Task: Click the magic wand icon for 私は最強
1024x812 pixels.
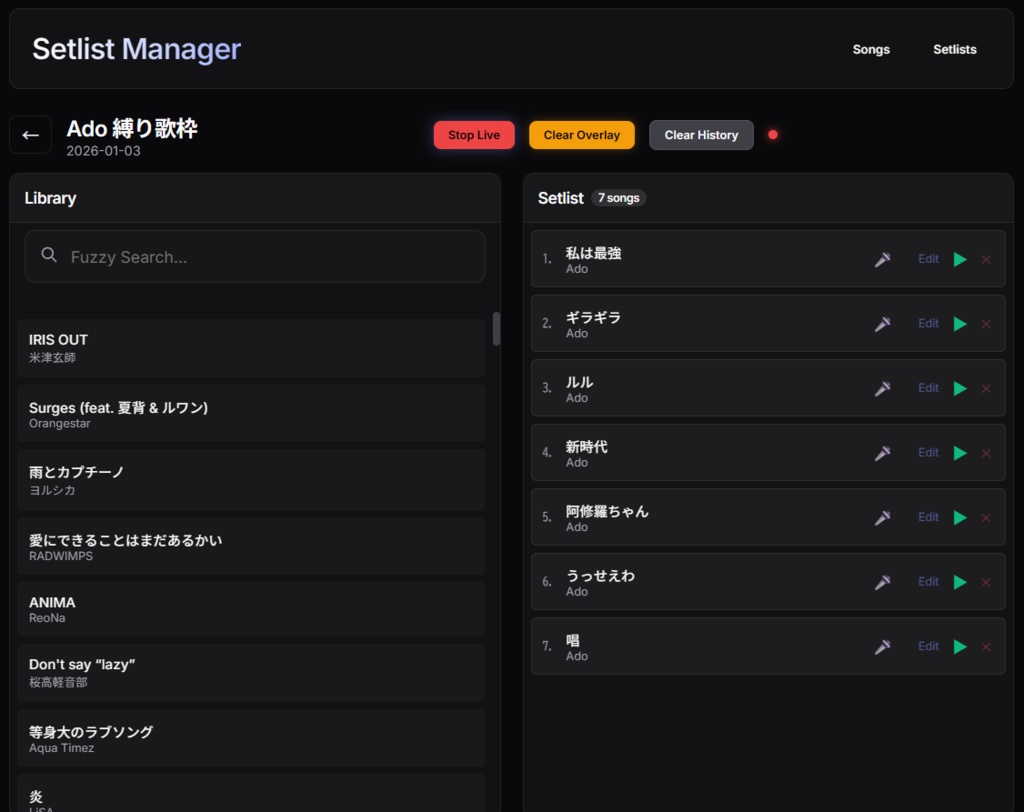Action: 883,258
